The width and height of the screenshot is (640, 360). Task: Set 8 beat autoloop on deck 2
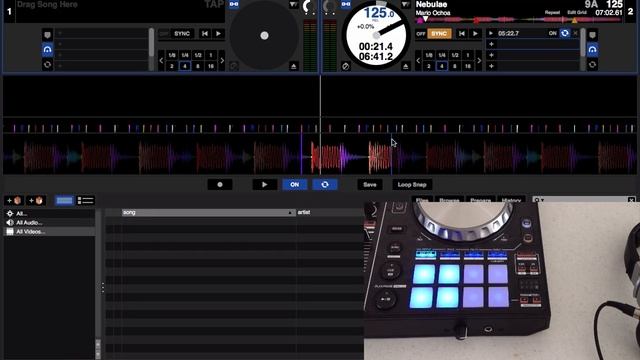454,66
